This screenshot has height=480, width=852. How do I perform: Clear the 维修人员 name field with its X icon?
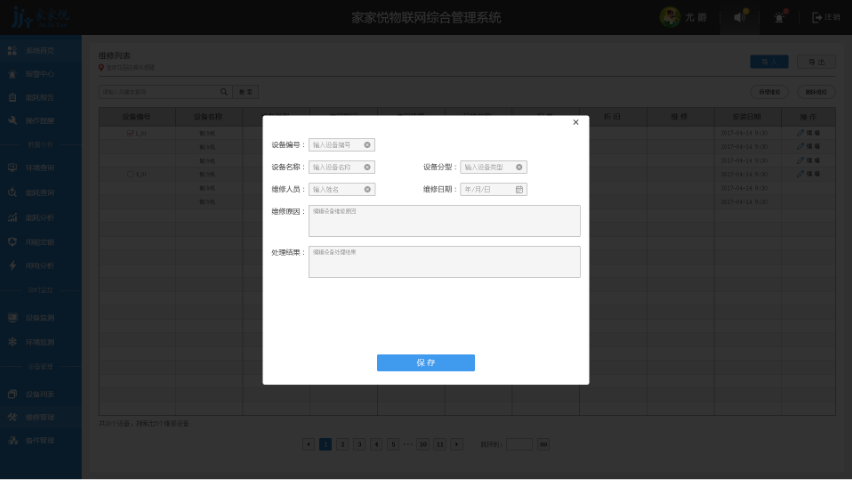(367, 189)
